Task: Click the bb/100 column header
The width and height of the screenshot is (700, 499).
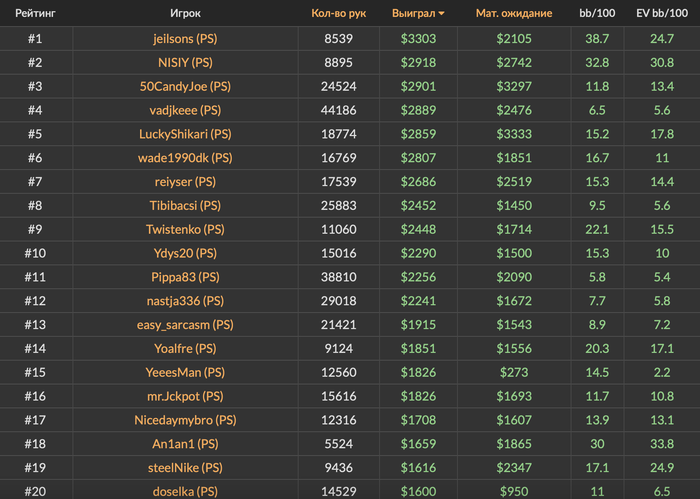Action: point(597,13)
